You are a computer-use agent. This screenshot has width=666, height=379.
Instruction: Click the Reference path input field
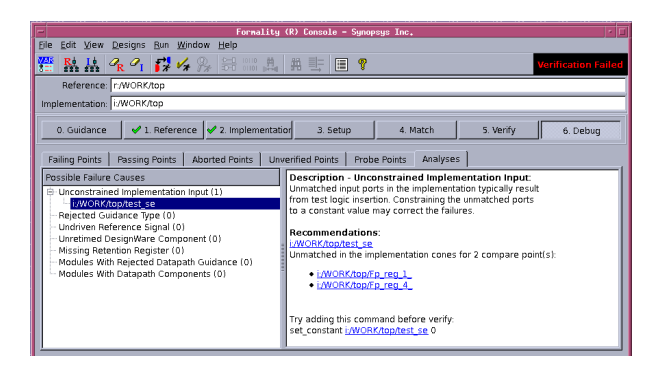(368, 85)
